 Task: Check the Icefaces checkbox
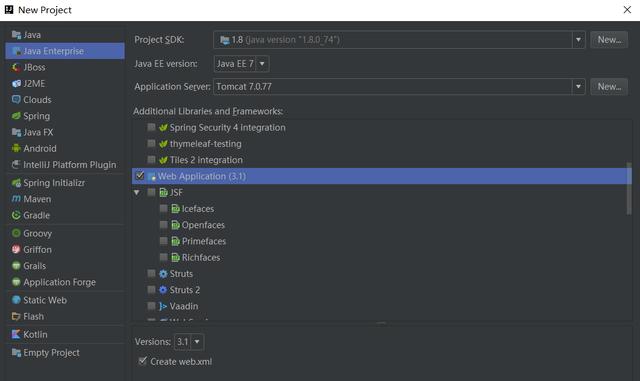pyautogui.click(x=164, y=209)
